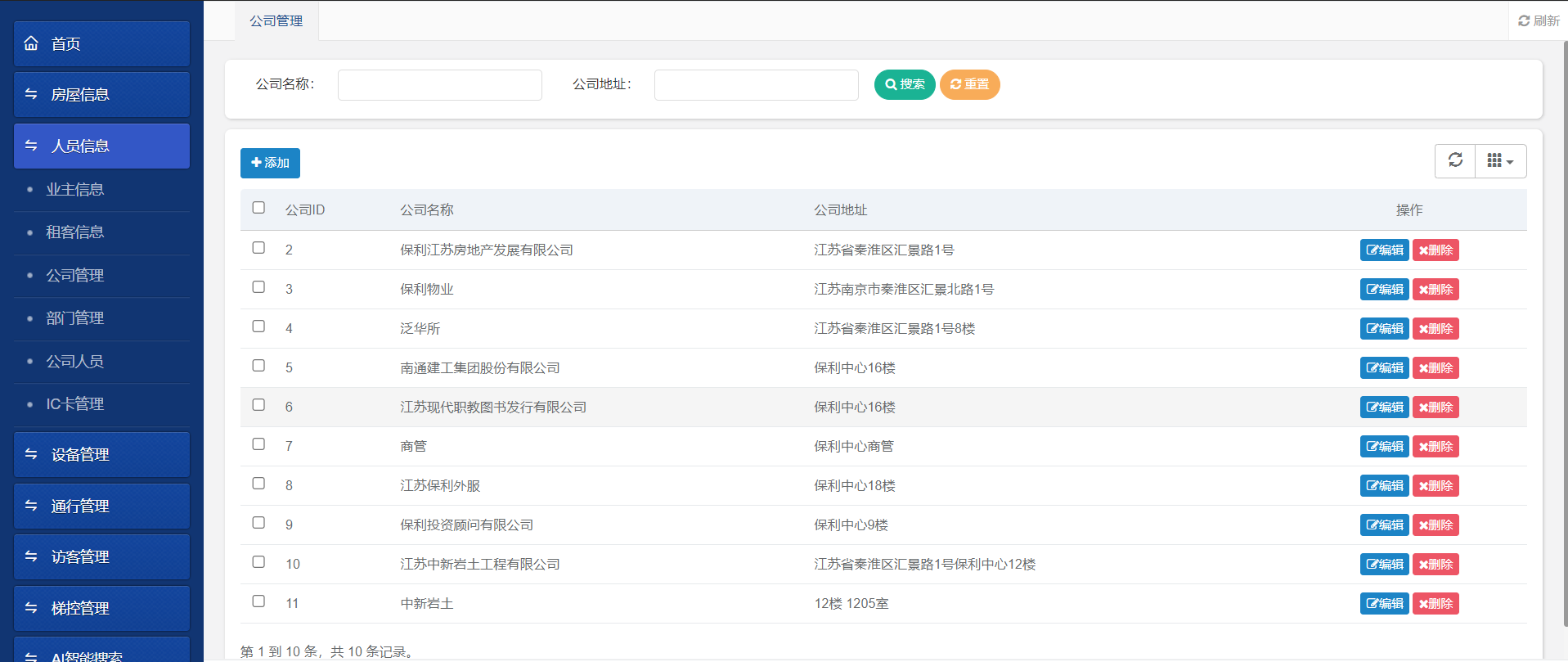Image resolution: width=1568 pixels, height=662 pixels.
Task: Open 公司管理 submenu item in sidebar
Action: point(75,276)
